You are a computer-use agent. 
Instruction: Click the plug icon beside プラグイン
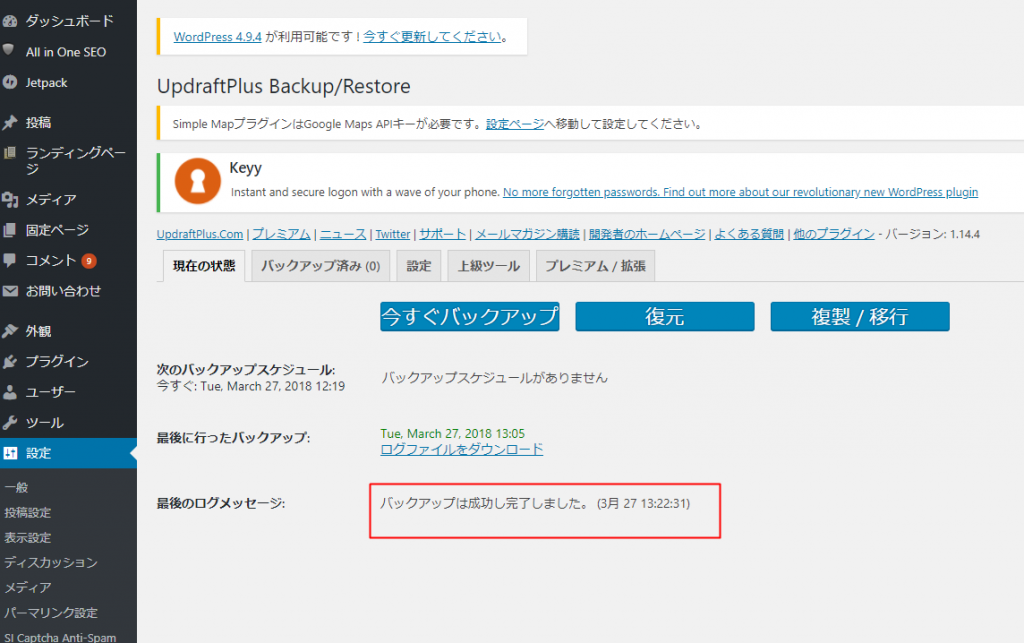coord(10,362)
